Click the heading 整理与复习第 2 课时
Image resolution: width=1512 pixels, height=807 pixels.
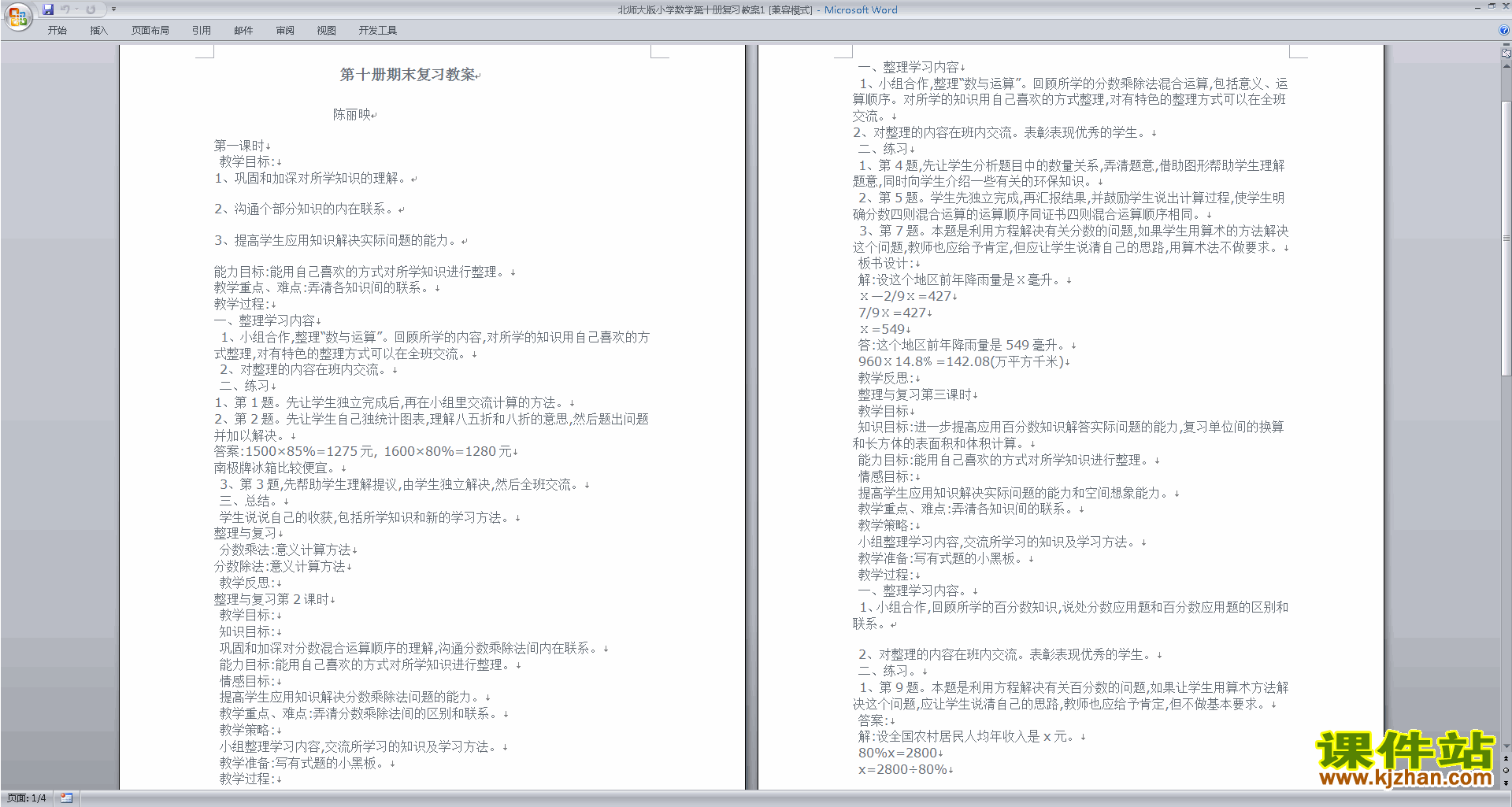pyautogui.click(x=271, y=599)
